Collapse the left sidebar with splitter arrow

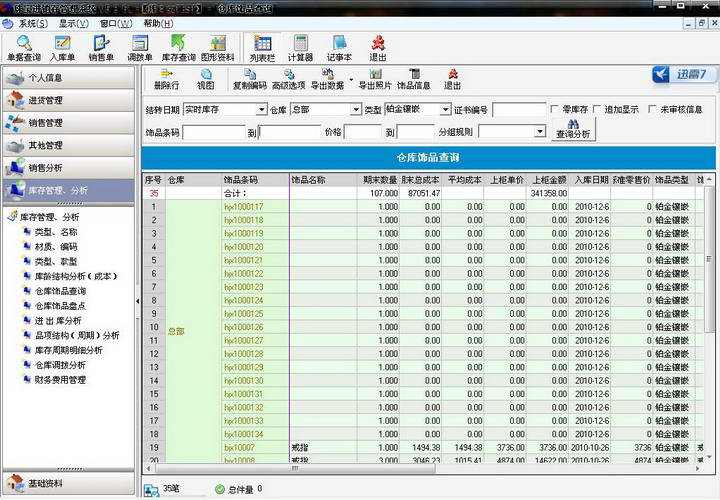[138, 301]
